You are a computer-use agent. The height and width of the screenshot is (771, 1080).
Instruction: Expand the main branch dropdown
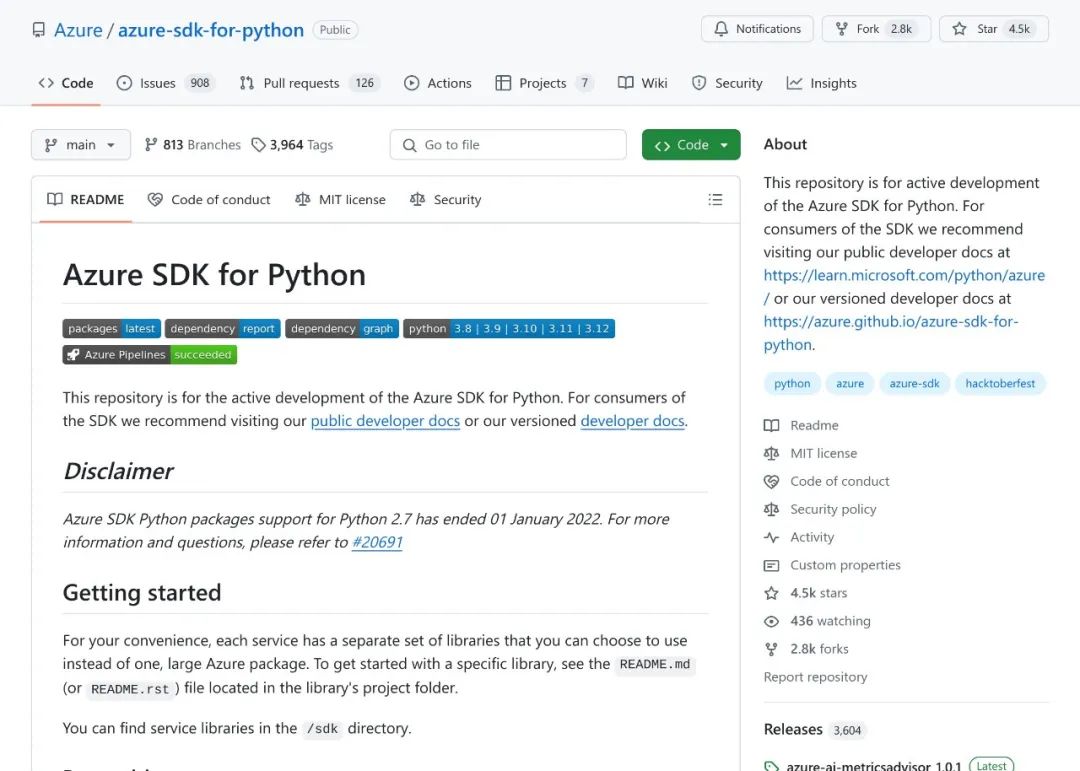click(x=81, y=145)
